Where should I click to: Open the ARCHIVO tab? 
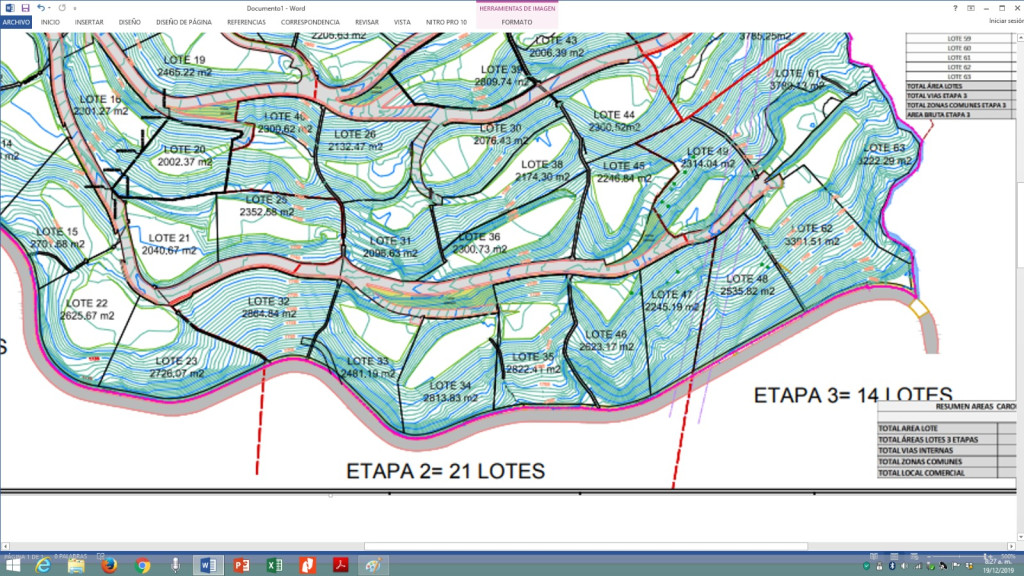(16, 22)
